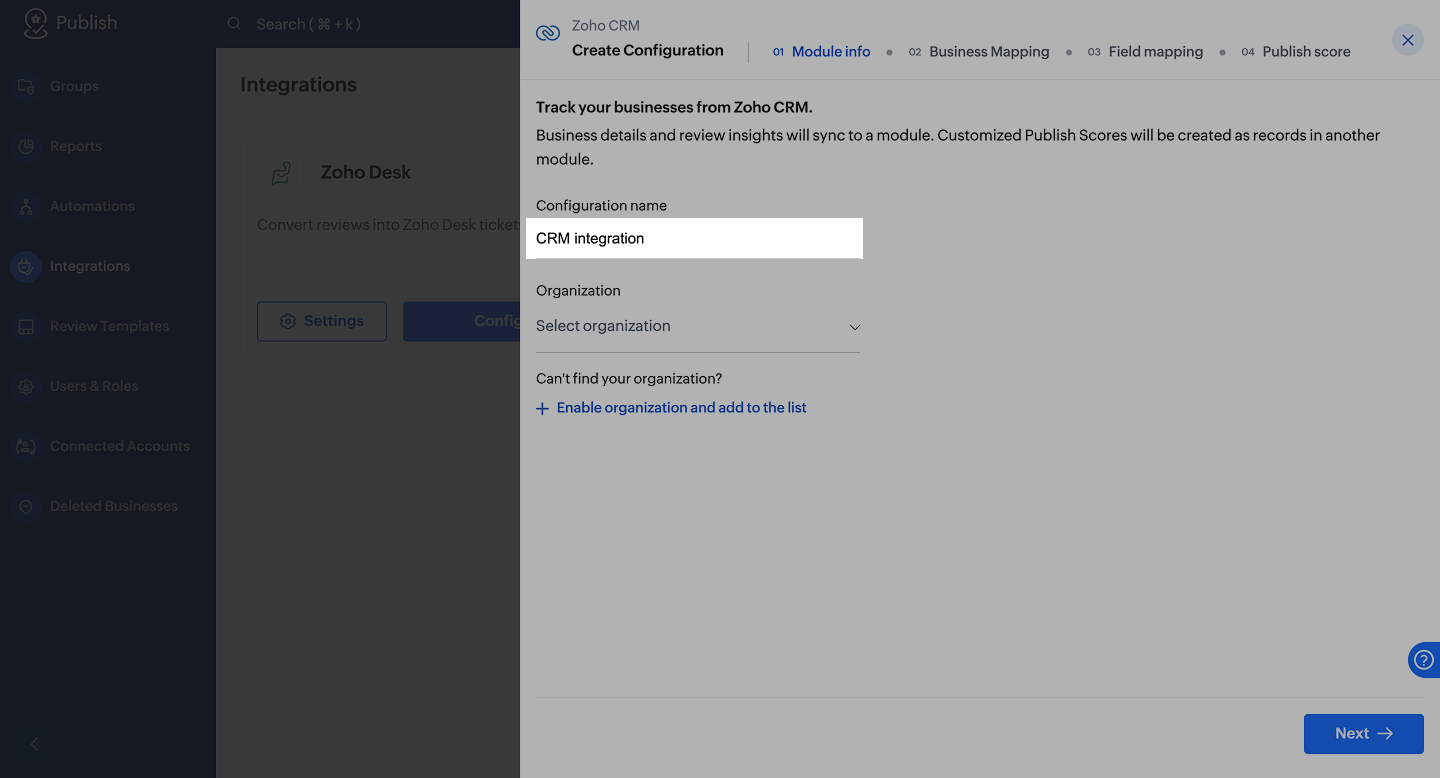The width and height of the screenshot is (1440, 778).
Task: Click the plus icon for enabling organization
Action: 543,408
